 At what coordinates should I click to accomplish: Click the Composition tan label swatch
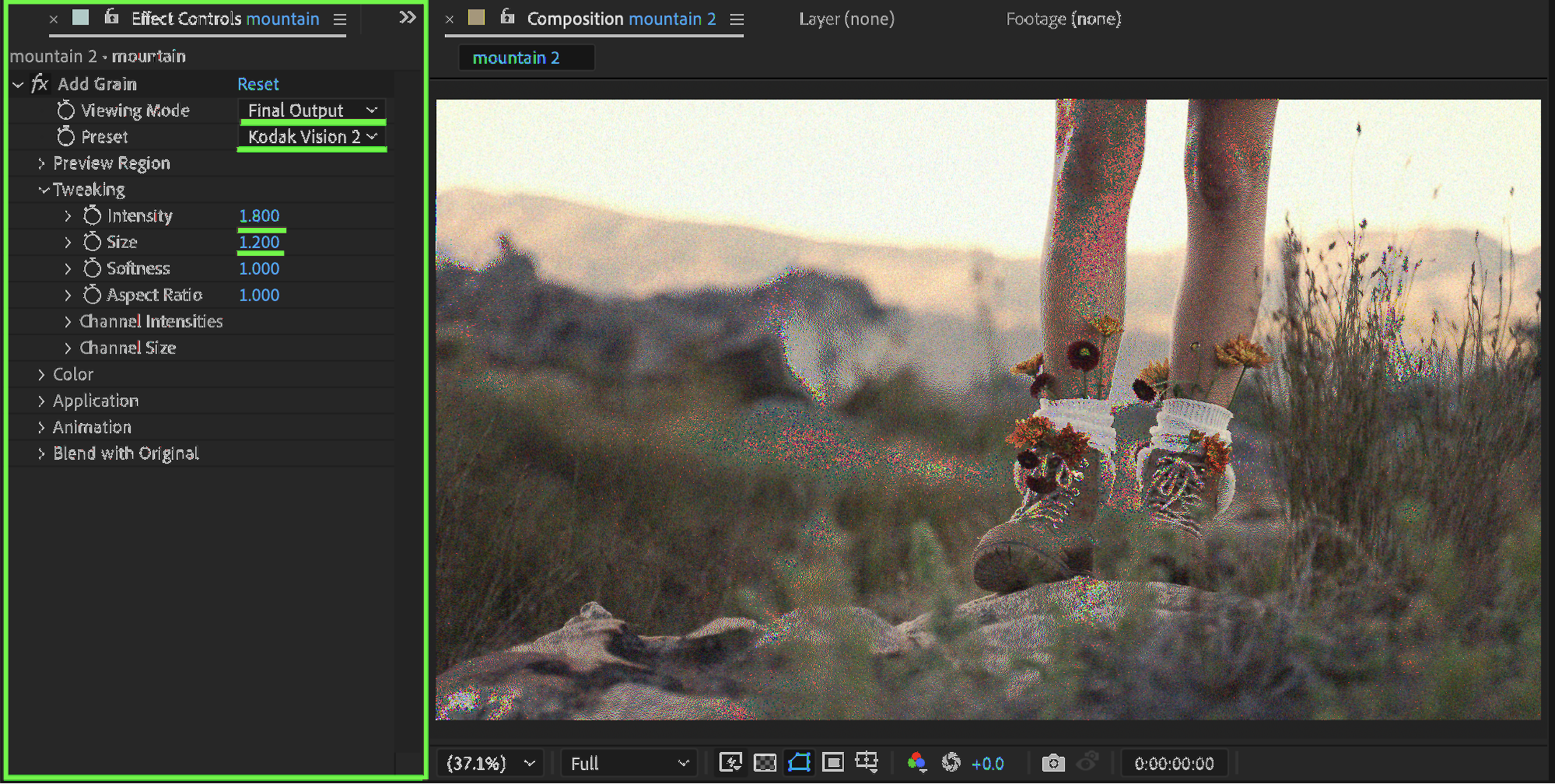coord(476,17)
